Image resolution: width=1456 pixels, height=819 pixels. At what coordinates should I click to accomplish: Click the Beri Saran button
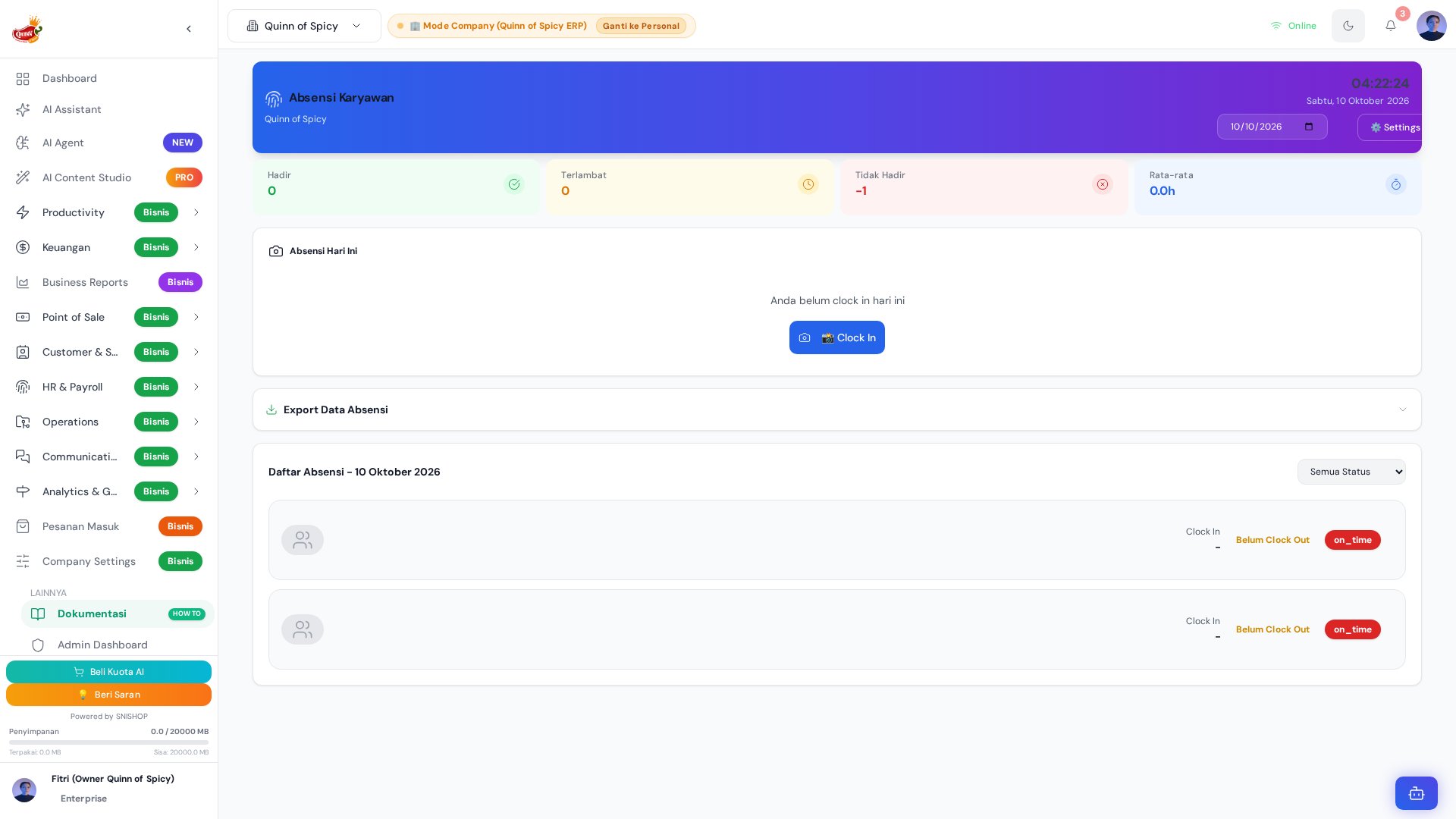point(108,695)
